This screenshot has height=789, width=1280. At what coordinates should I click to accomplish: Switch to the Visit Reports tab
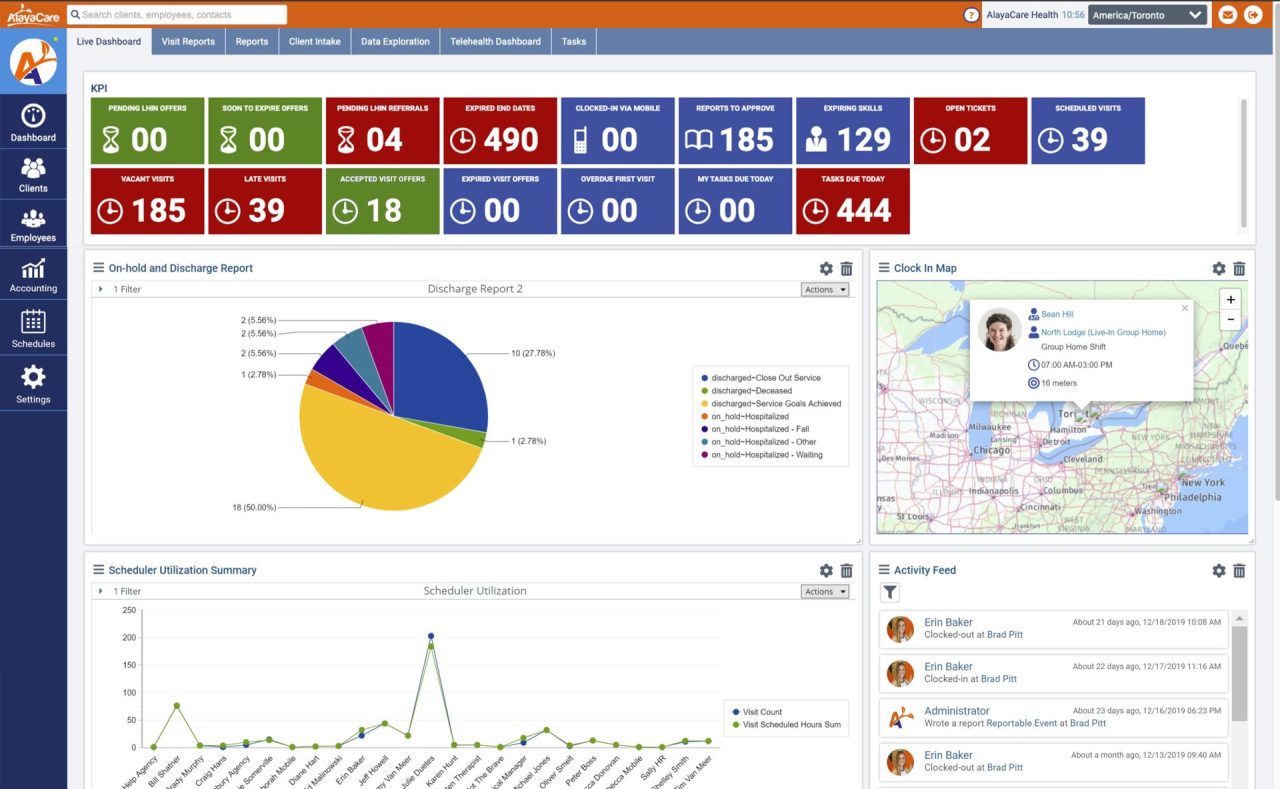pyautogui.click(x=188, y=41)
